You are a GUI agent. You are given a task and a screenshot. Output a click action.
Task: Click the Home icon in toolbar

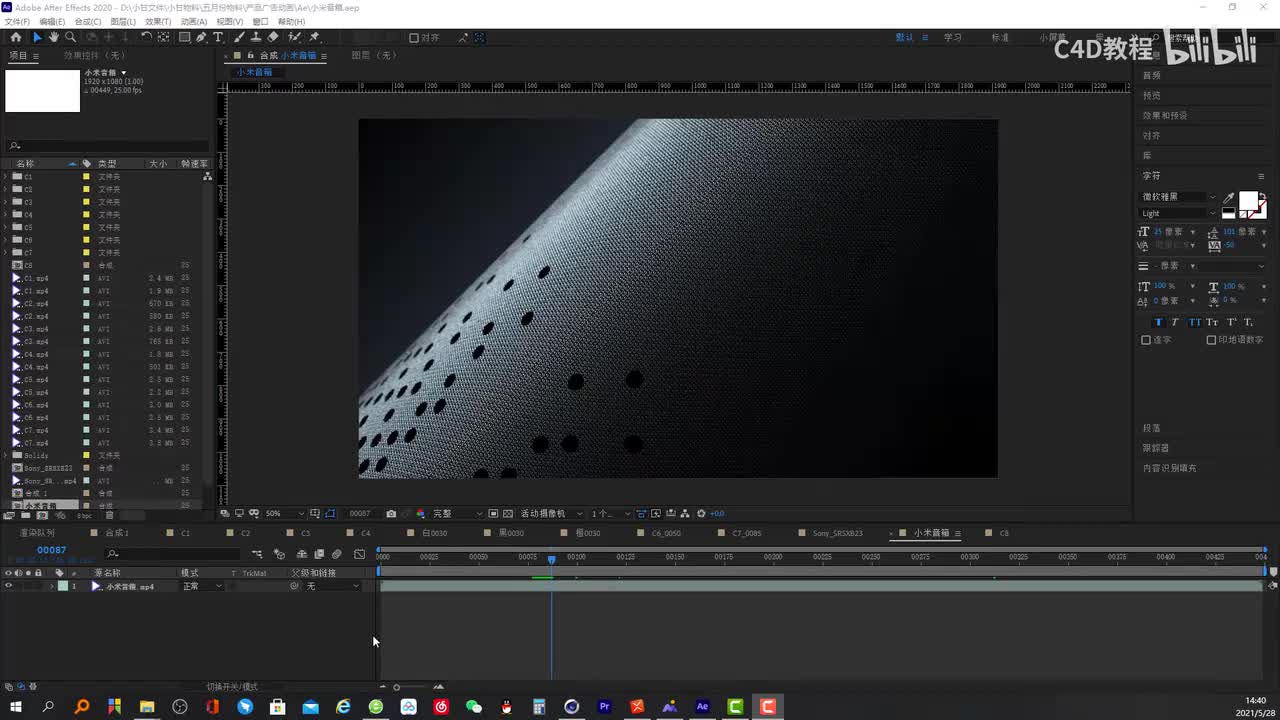pos(15,37)
